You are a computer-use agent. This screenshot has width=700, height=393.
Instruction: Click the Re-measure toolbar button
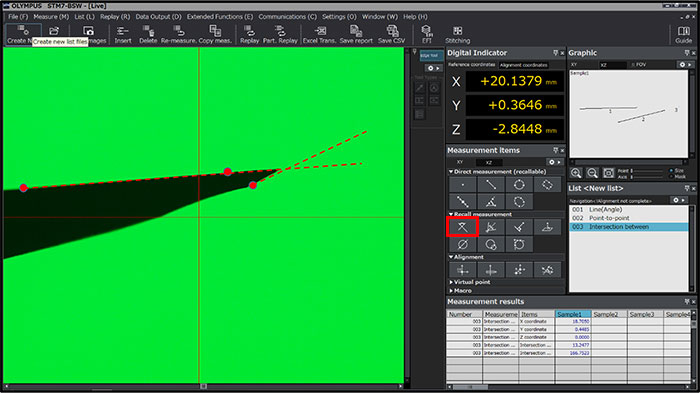(x=179, y=34)
